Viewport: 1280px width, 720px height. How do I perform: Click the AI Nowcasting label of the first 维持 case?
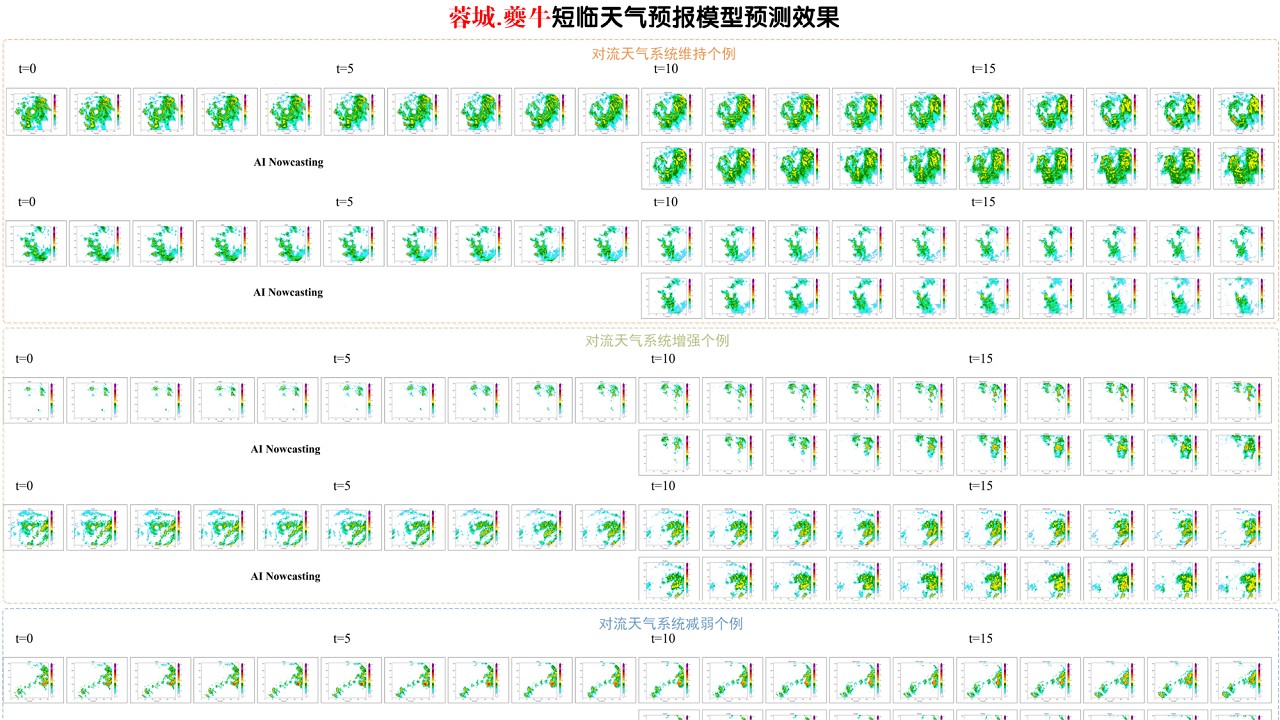tap(288, 162)
